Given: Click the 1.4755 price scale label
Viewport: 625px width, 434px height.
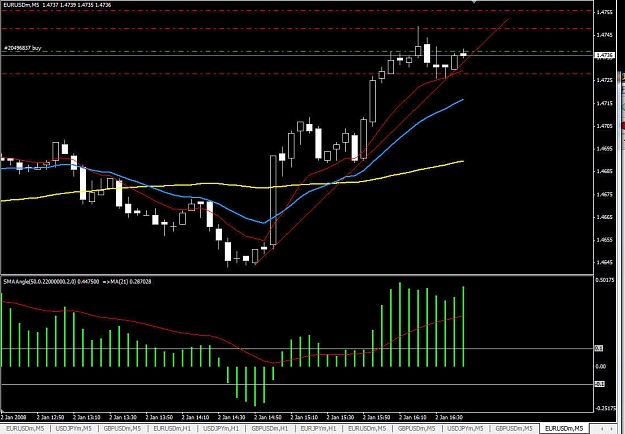Looking at the screenshot, I should point(604,12).
